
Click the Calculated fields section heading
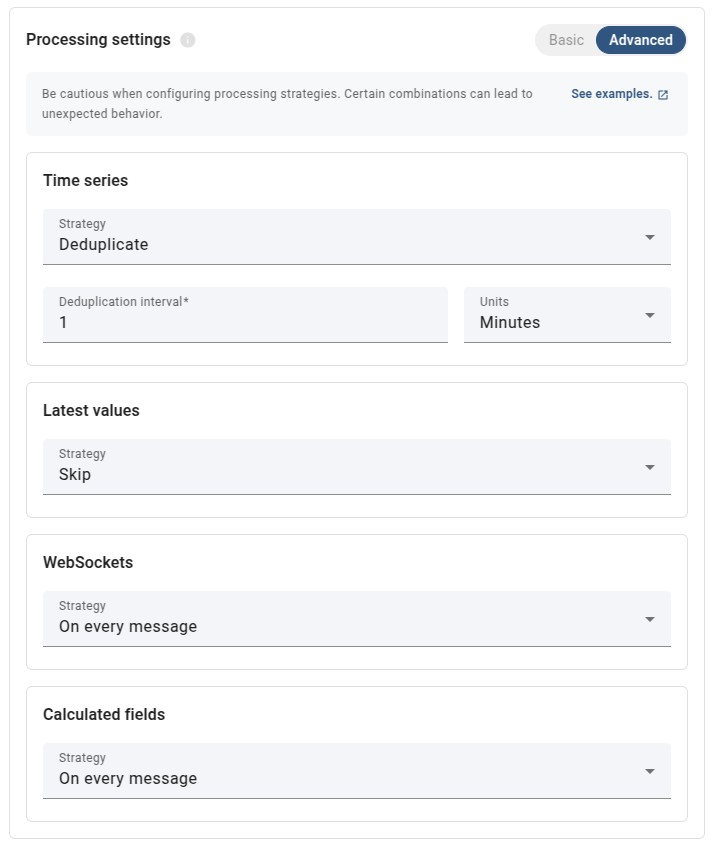click(x=104, y=715)
